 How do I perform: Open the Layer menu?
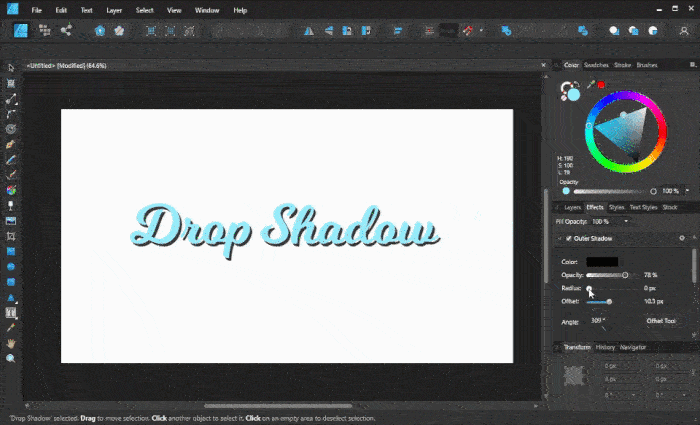click(114, 10)
